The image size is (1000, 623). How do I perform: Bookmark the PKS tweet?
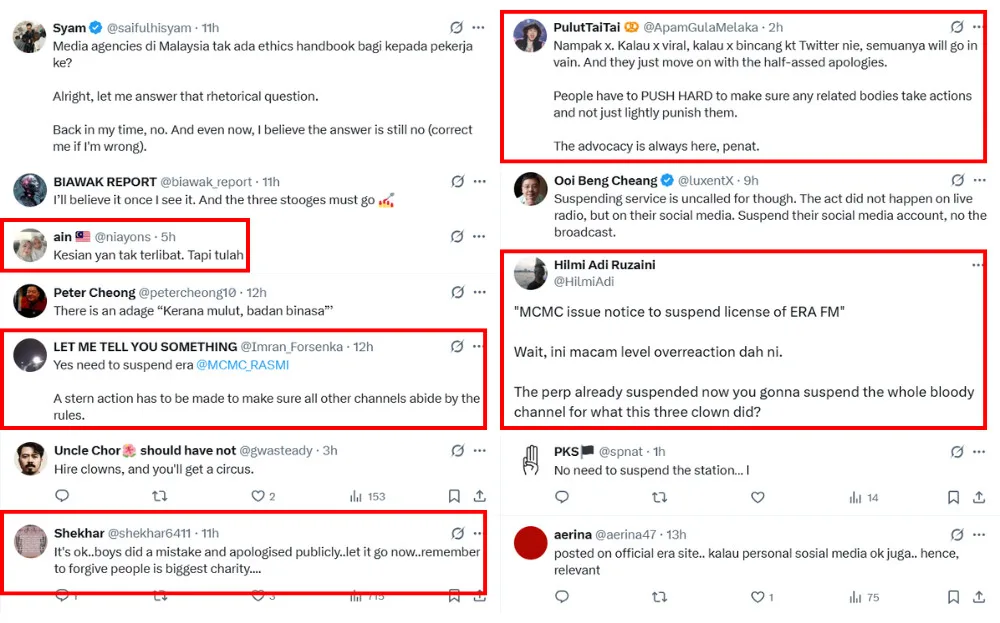point(954,497)
